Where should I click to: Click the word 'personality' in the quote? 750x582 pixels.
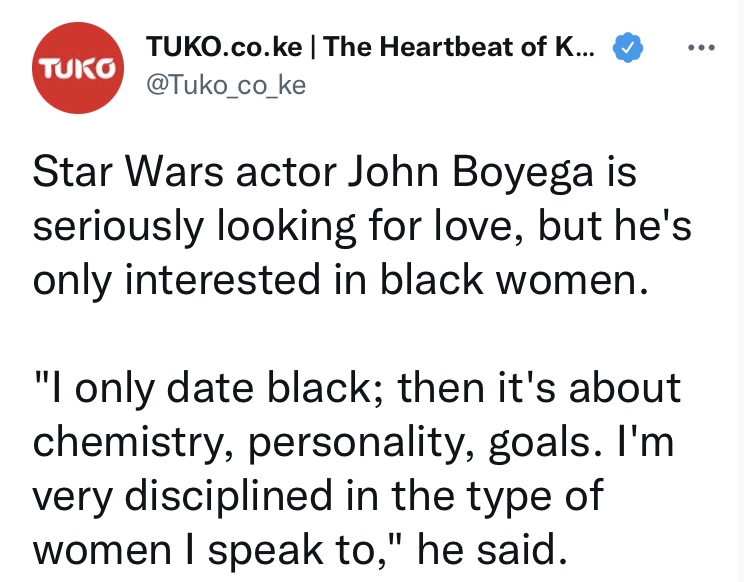pos(356,443)
